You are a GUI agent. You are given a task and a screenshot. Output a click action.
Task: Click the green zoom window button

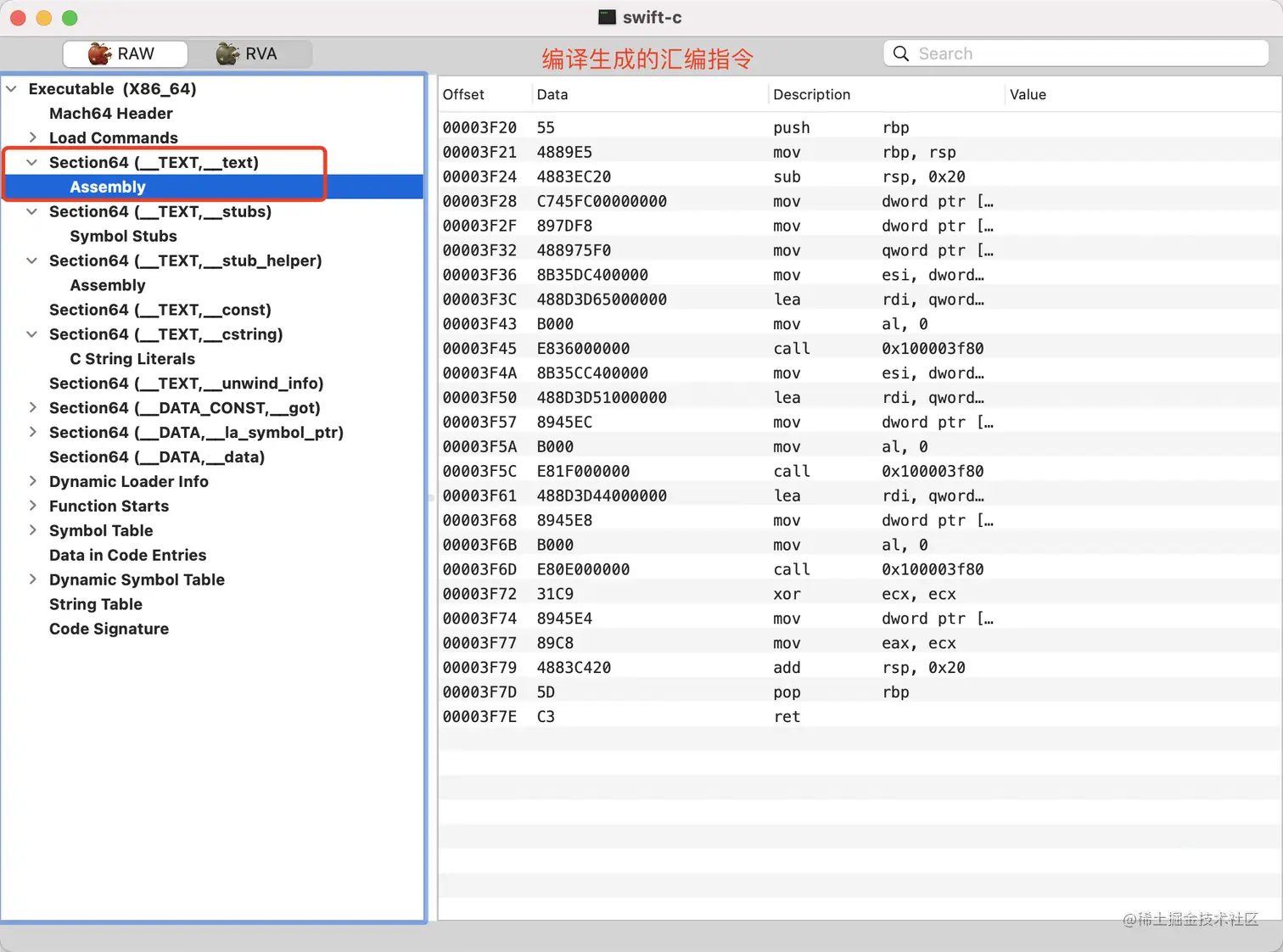pos(70,18)
